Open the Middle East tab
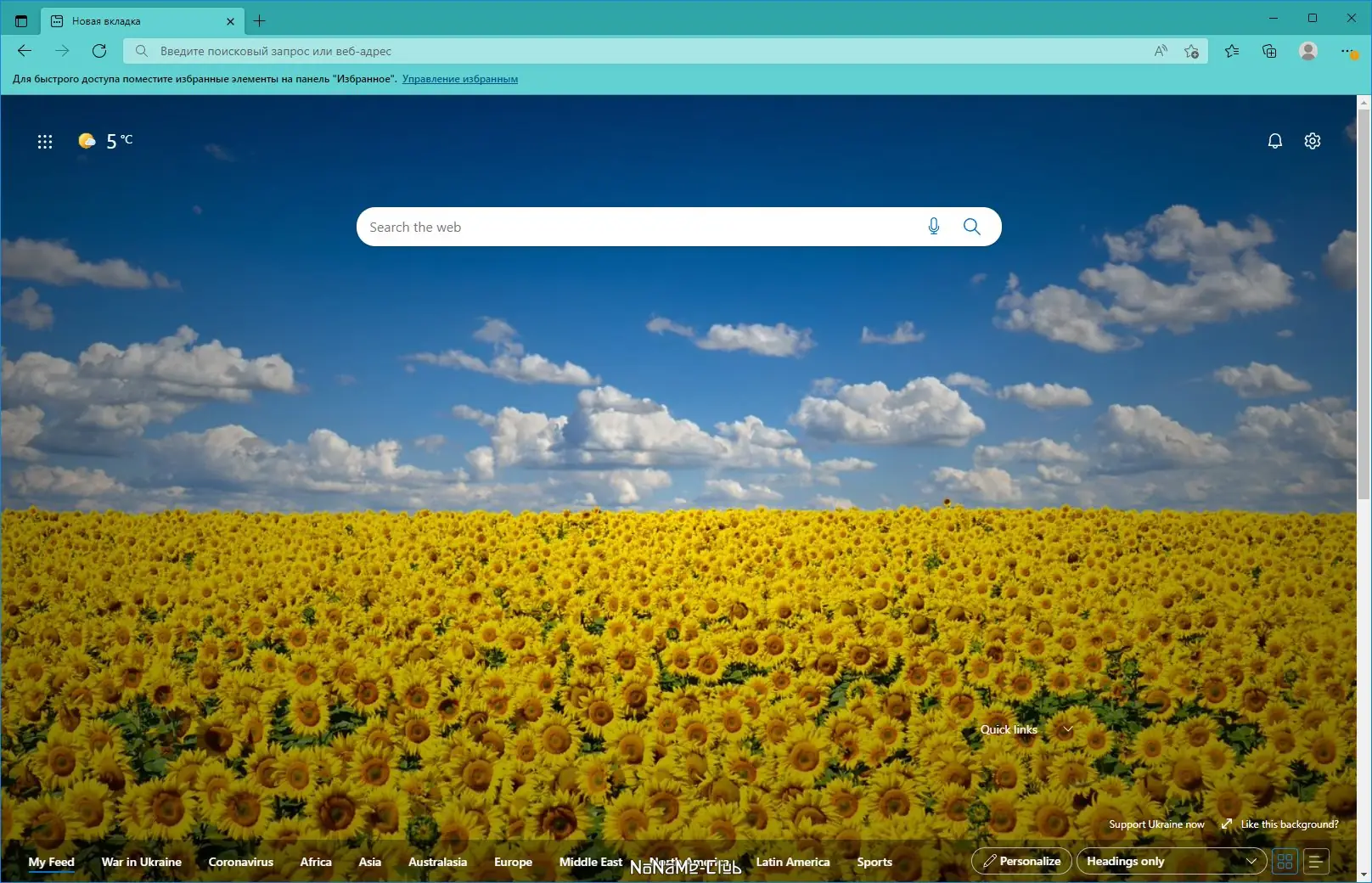The width and height of the screenshot is (1372, 883). [591, 862]
